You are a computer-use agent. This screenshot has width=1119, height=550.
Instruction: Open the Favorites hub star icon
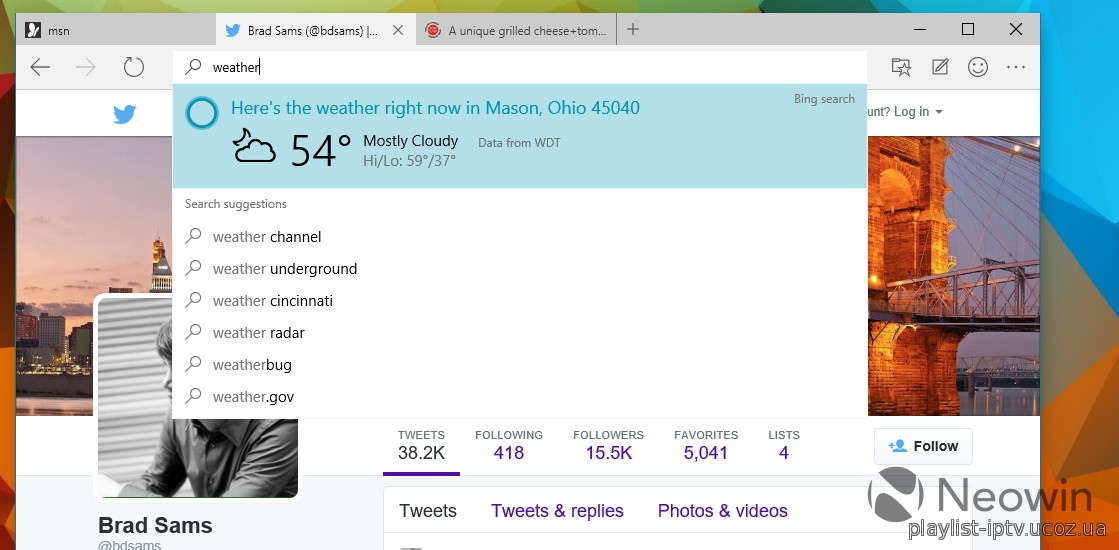[901, 67]
